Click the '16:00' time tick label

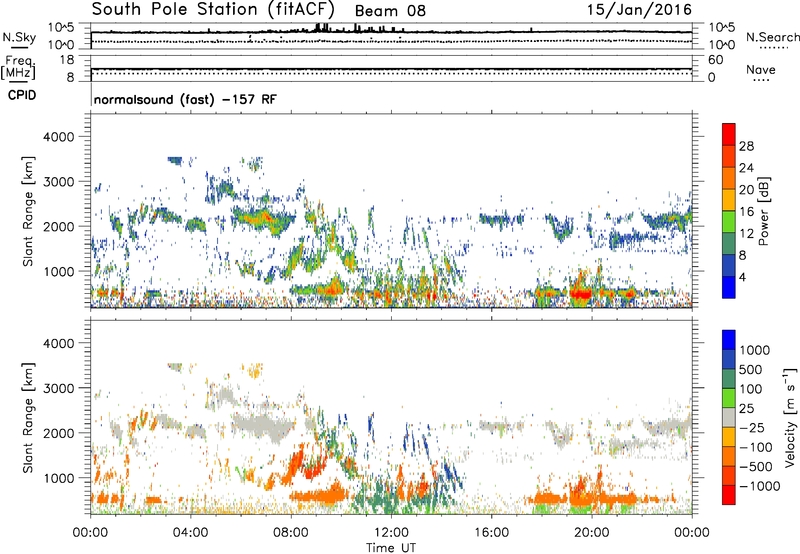click(x=491, y=533)
